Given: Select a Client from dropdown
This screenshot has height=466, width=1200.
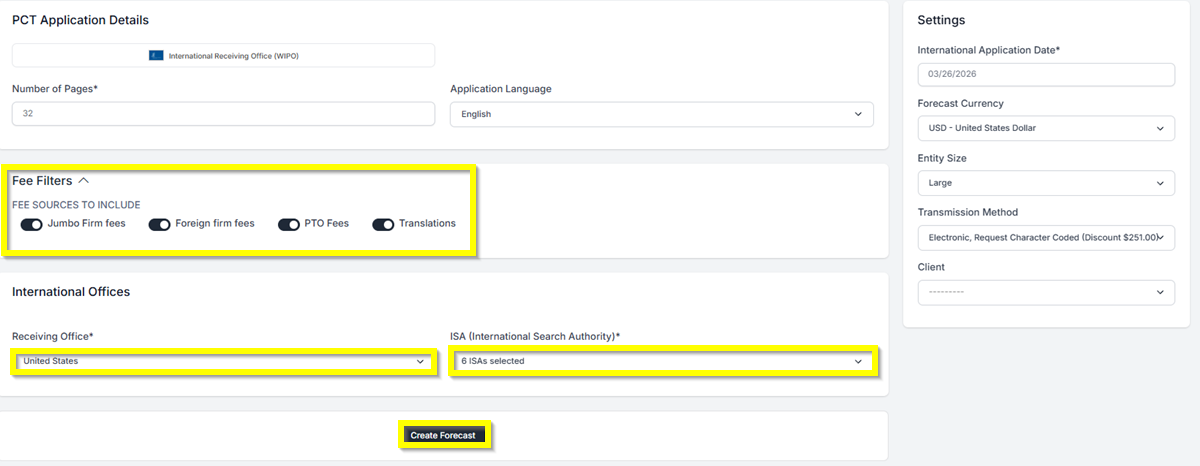Looking at the screenshot, I should point(1046,292).
